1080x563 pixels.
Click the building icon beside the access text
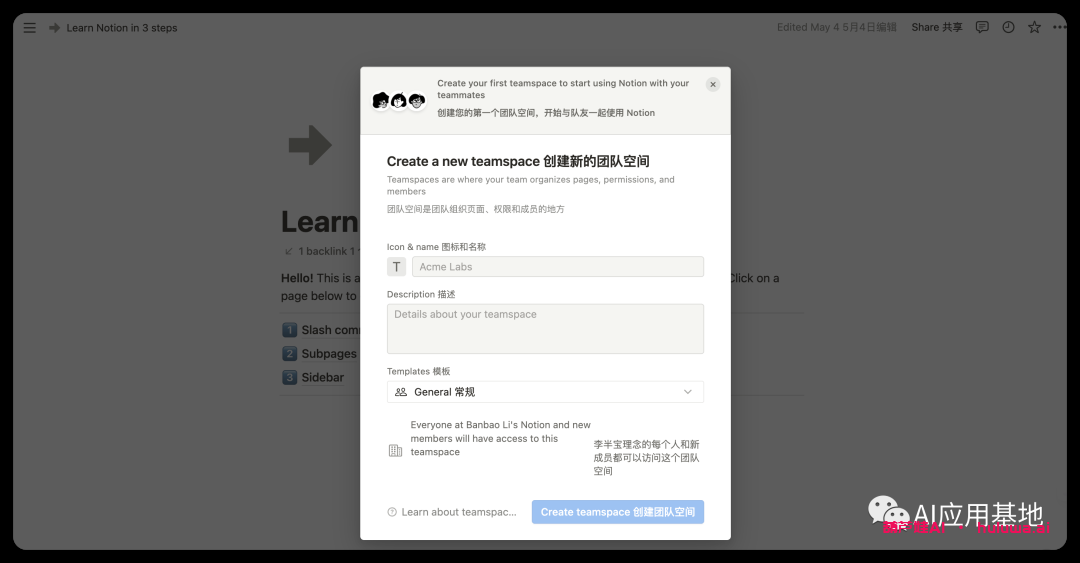pos(395,451)
